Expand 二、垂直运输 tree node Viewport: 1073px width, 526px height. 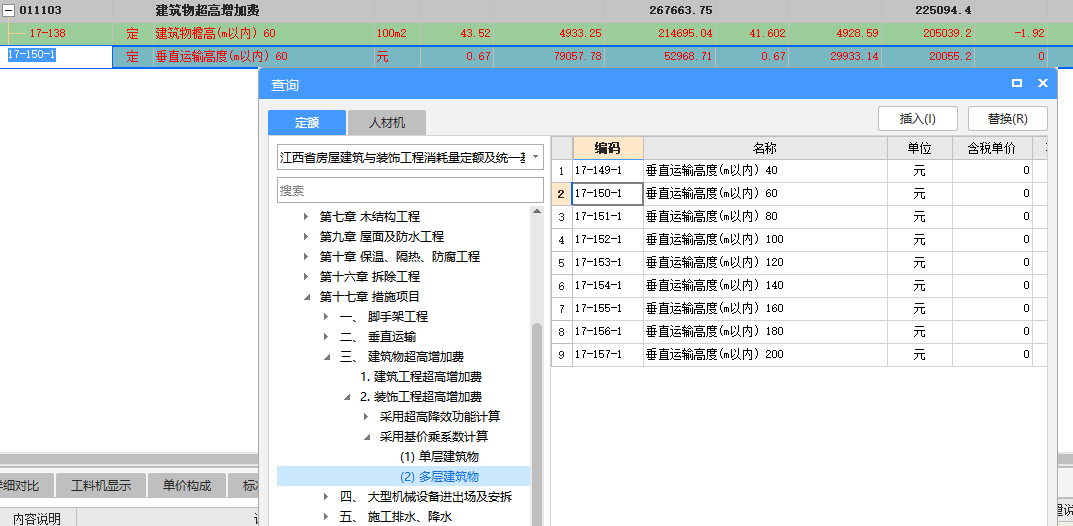326,337
